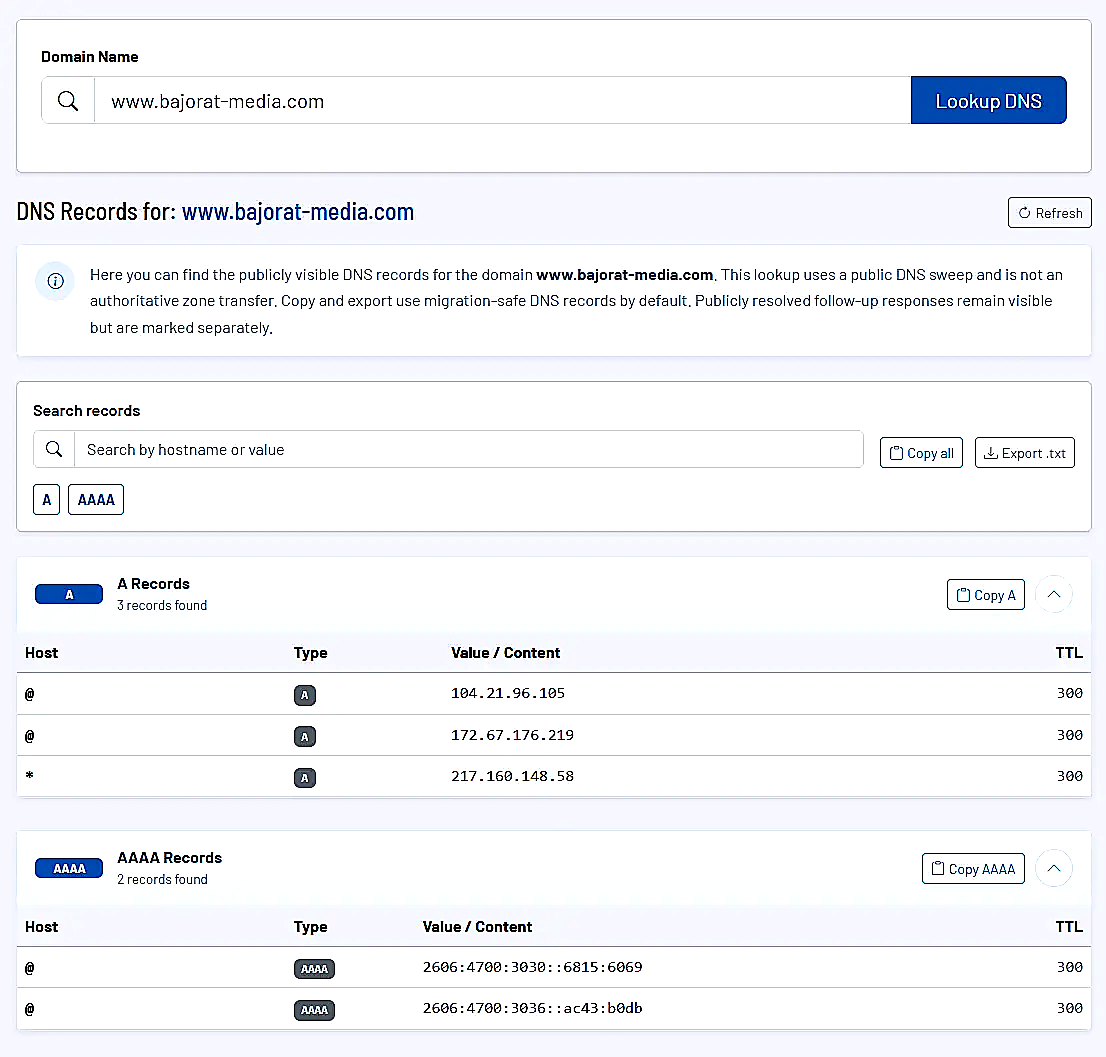Click the 'Search records' label
1106x1057 pixels.
pyautogui.click(x=87, y=410)
